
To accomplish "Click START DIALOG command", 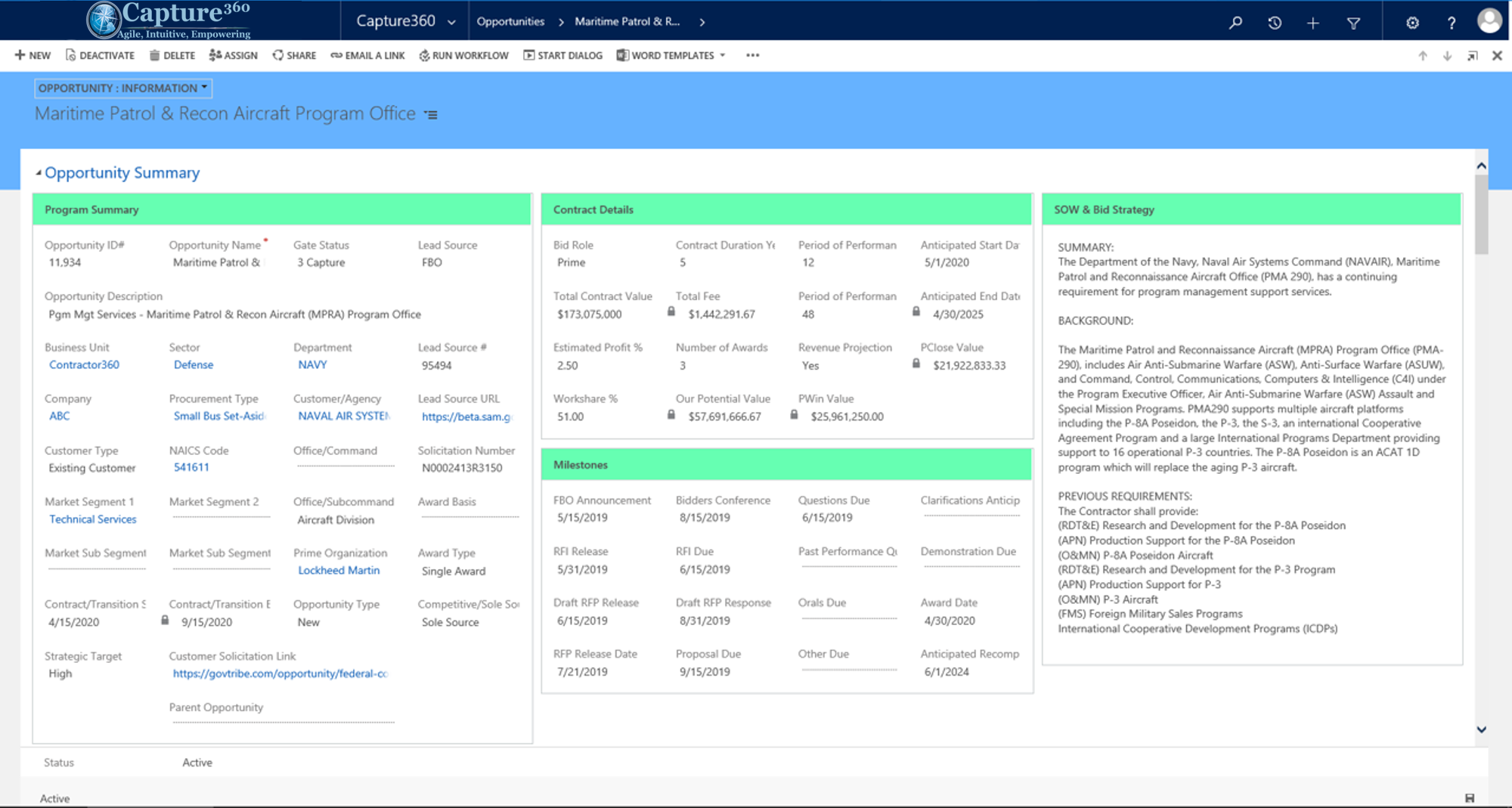I will pos(563,55).
